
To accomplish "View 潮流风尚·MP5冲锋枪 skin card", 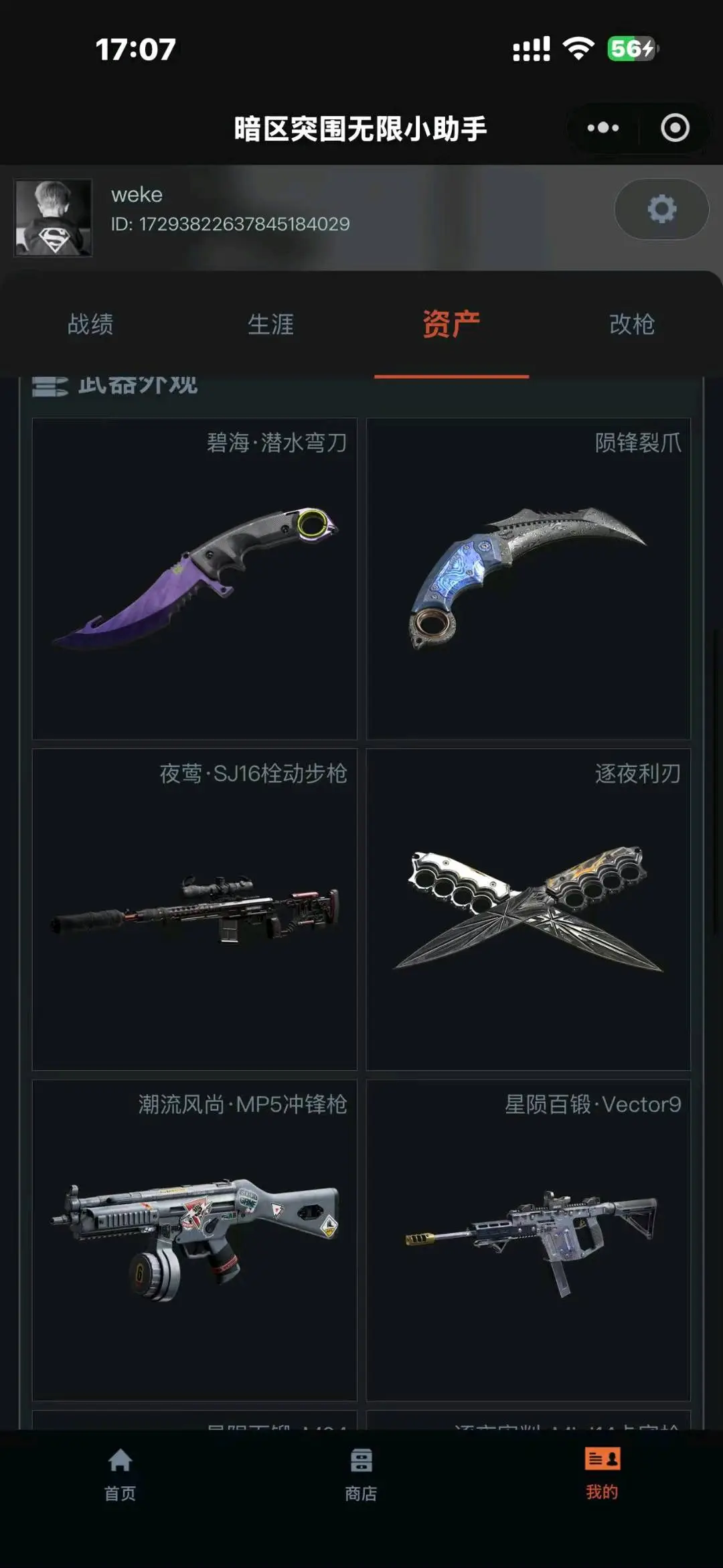I will [x=195, y=1240].
